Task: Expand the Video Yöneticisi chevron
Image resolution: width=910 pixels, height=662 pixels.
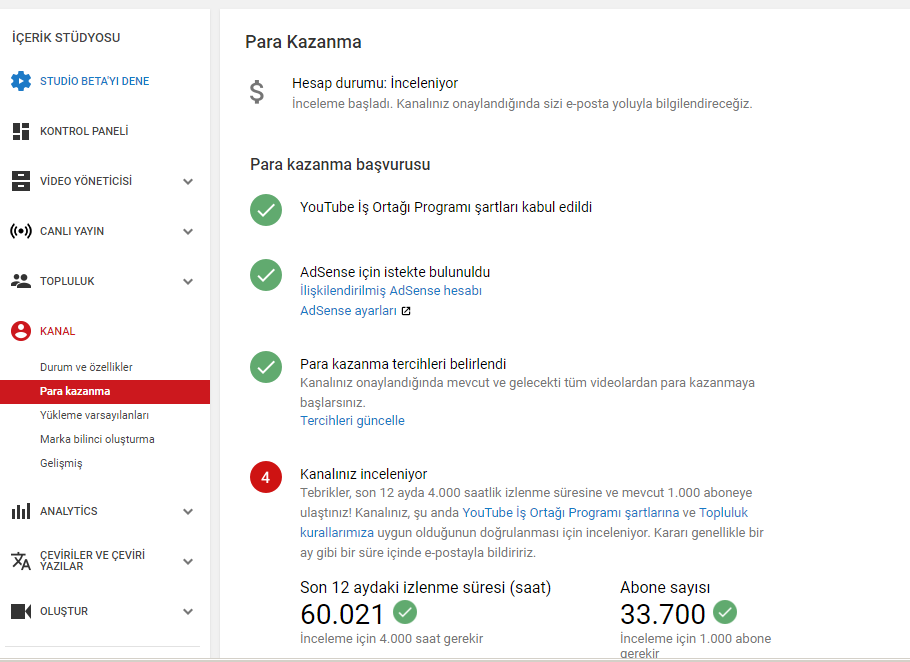Action: pyautogui.click(x=188, y=182)
